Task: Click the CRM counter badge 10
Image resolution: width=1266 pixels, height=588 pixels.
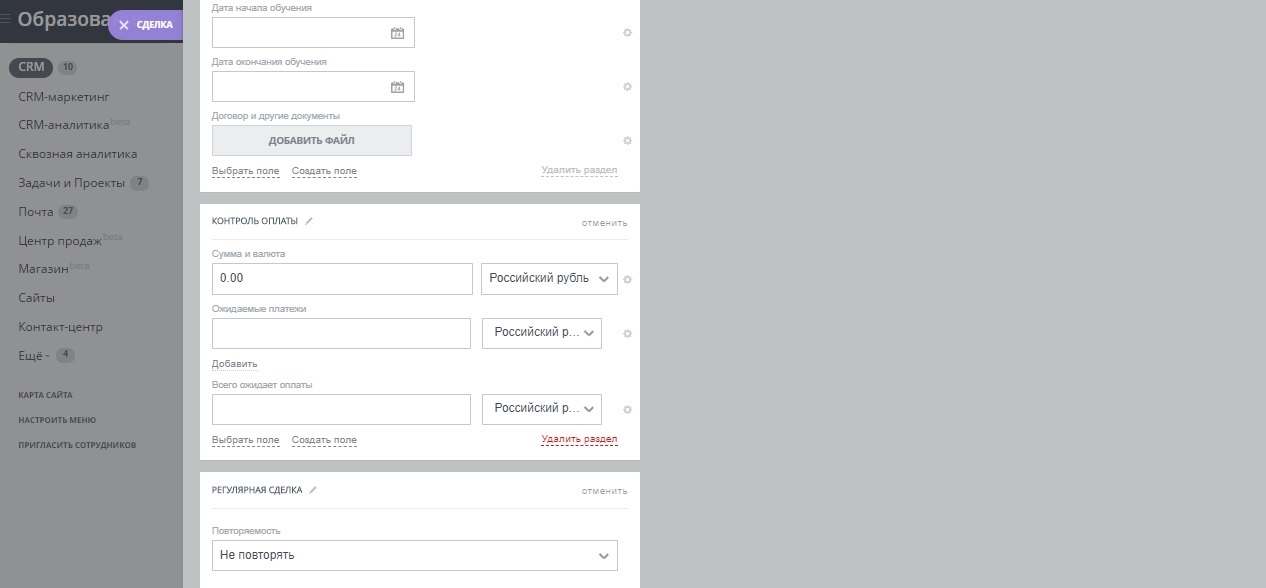Action: [x=67, y=68]
